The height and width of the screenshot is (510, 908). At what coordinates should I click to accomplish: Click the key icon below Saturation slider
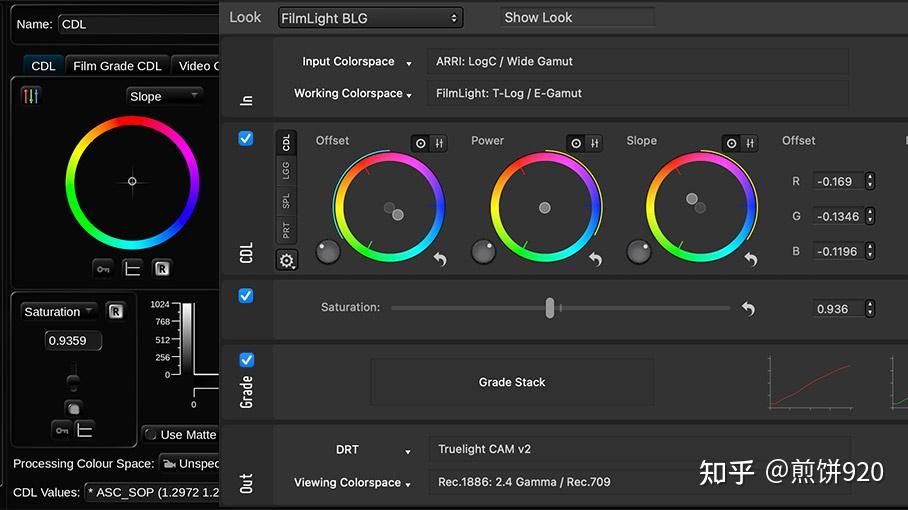(x=62, y=430)
